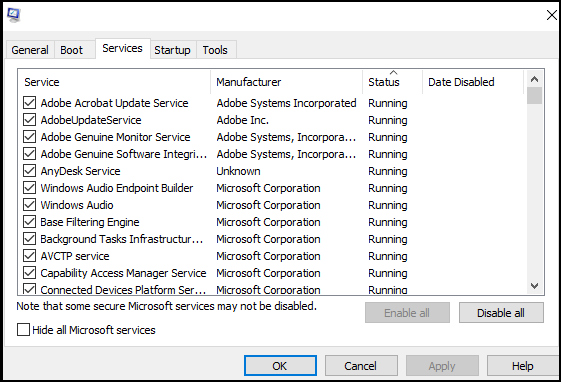
Task: Disable AnyDesk Service checkbox
Action: [x=29, y=171]
